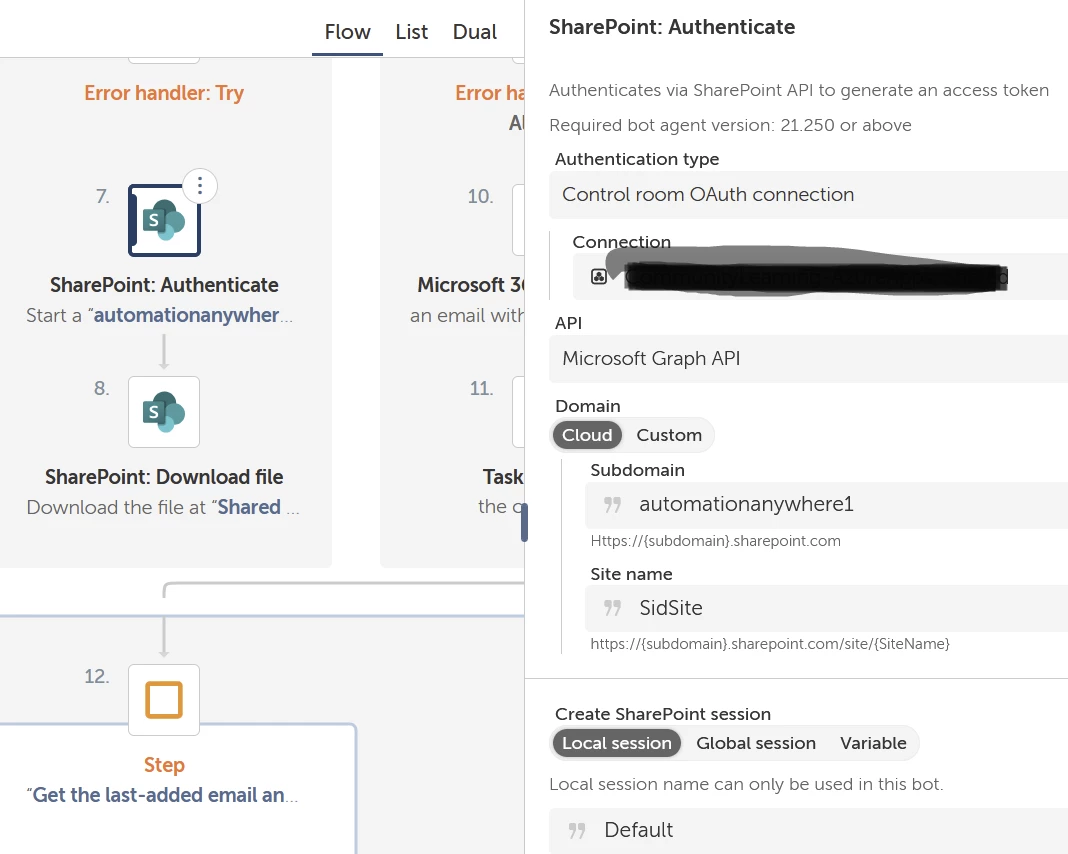Click the Default session name field
Image resolution: width=1068 pixels, height=854 pixels.
(808, 831)
